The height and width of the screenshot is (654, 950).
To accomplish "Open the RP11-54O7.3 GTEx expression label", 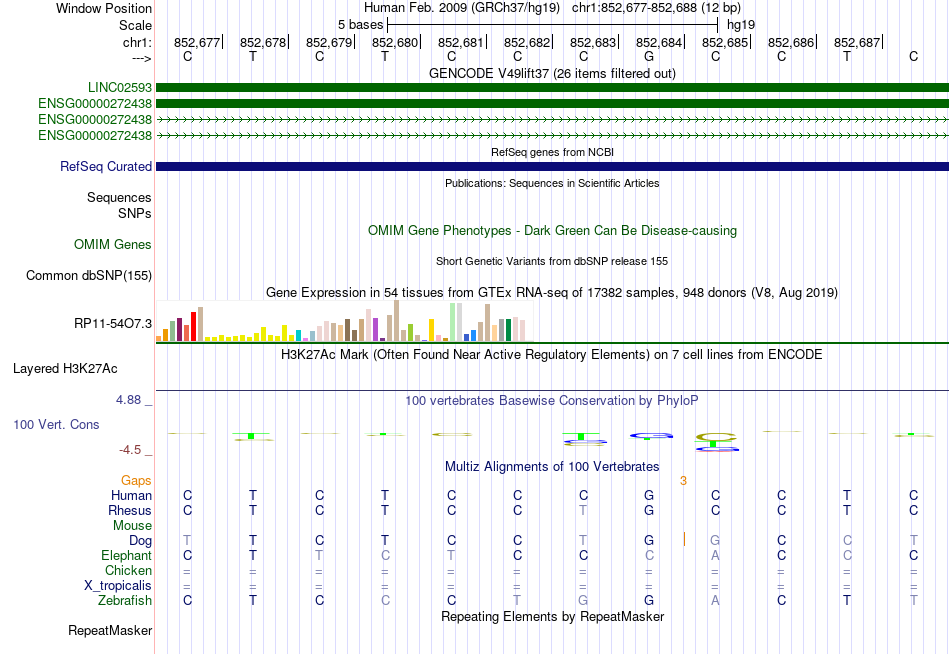I will (113, 324).
